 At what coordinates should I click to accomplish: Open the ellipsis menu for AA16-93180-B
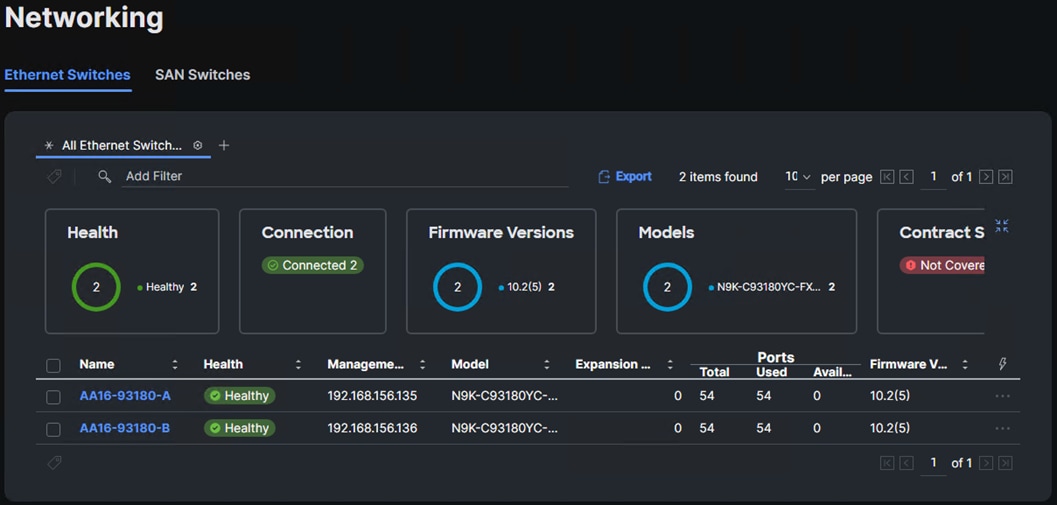[1002, 428]
